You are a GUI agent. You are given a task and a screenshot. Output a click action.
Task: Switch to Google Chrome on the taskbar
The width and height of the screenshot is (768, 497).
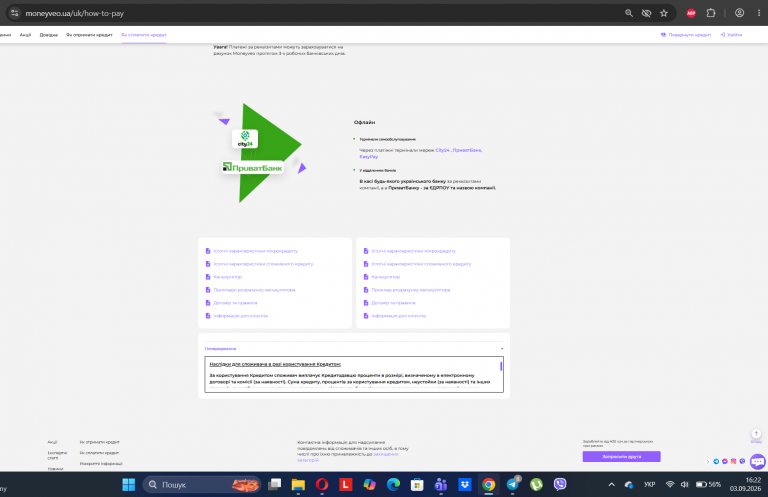[x=488, y=485]
